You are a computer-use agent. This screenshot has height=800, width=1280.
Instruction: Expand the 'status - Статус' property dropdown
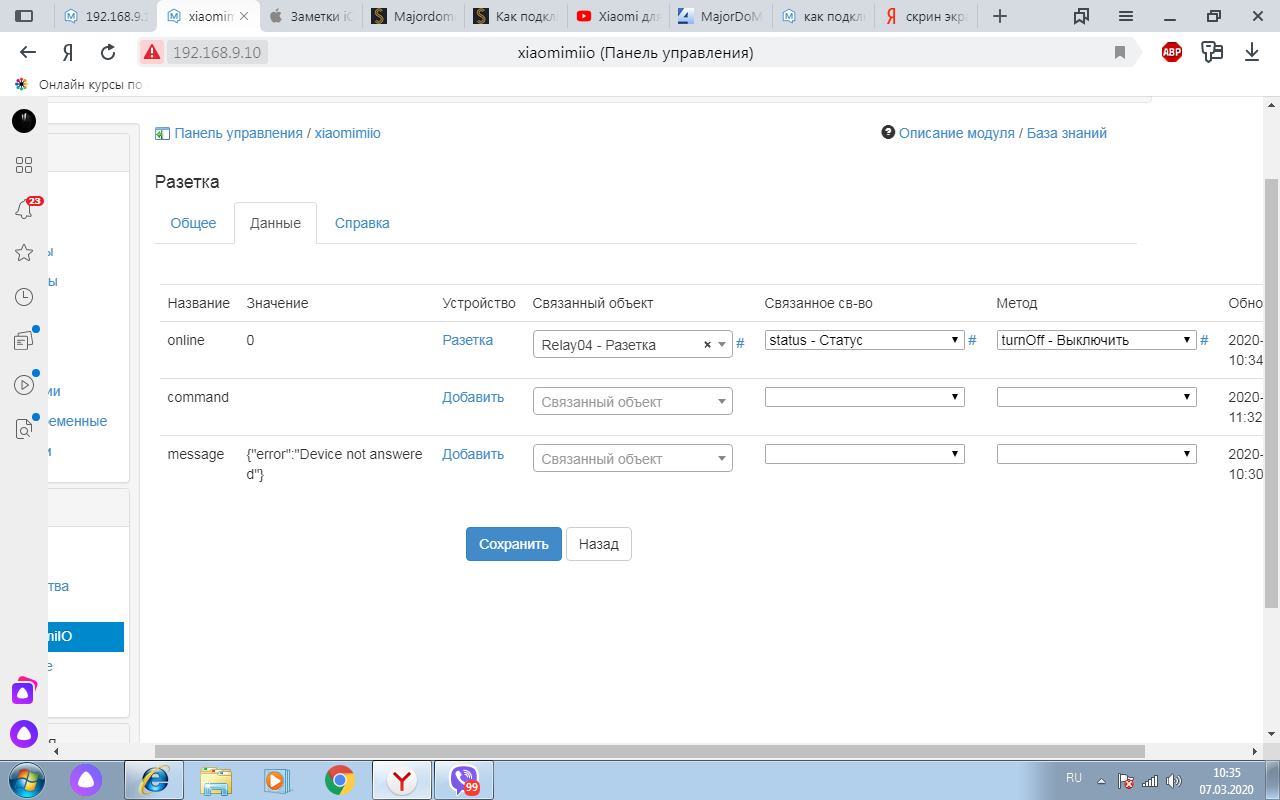[864, 340]
